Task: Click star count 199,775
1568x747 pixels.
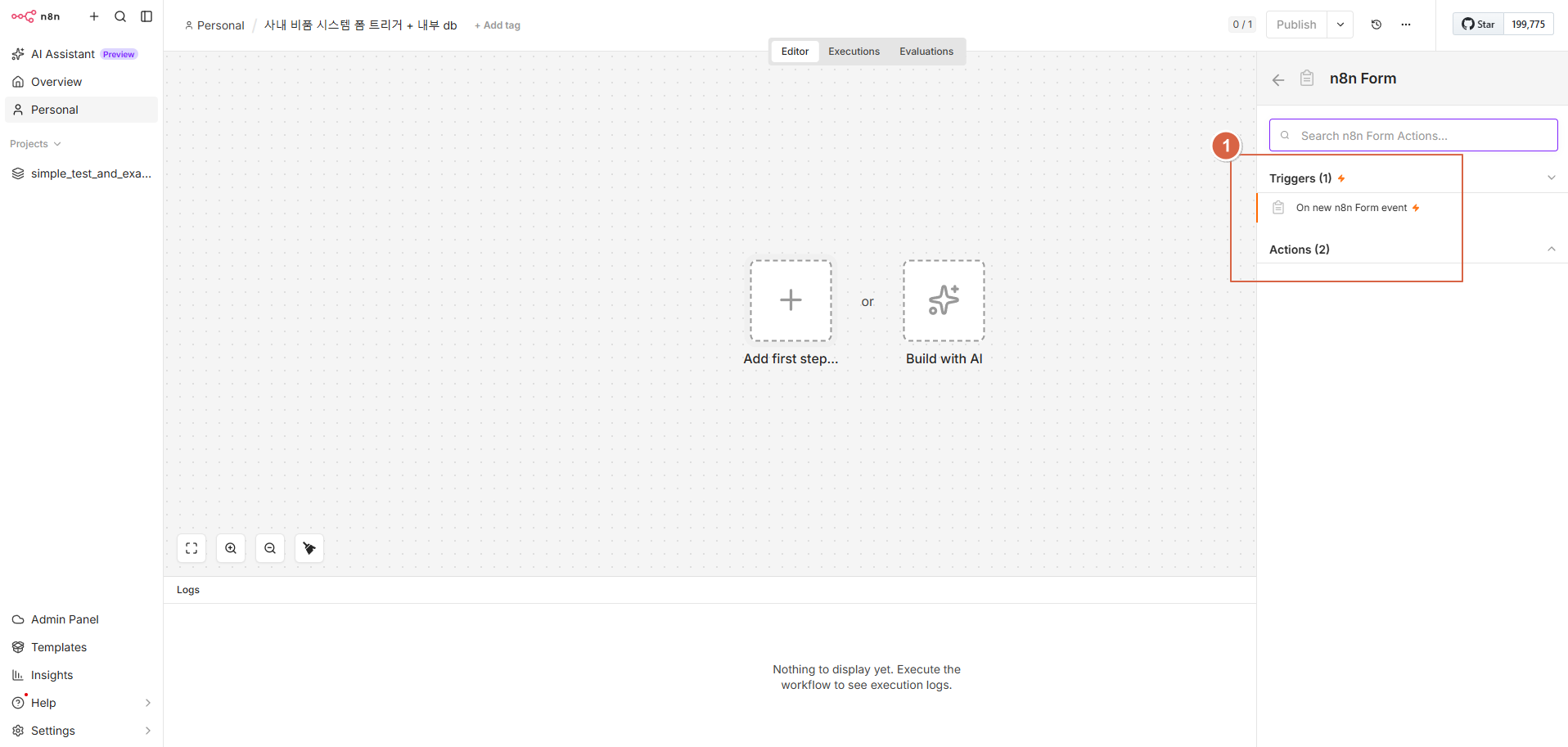Action: tap(1528, 25)
